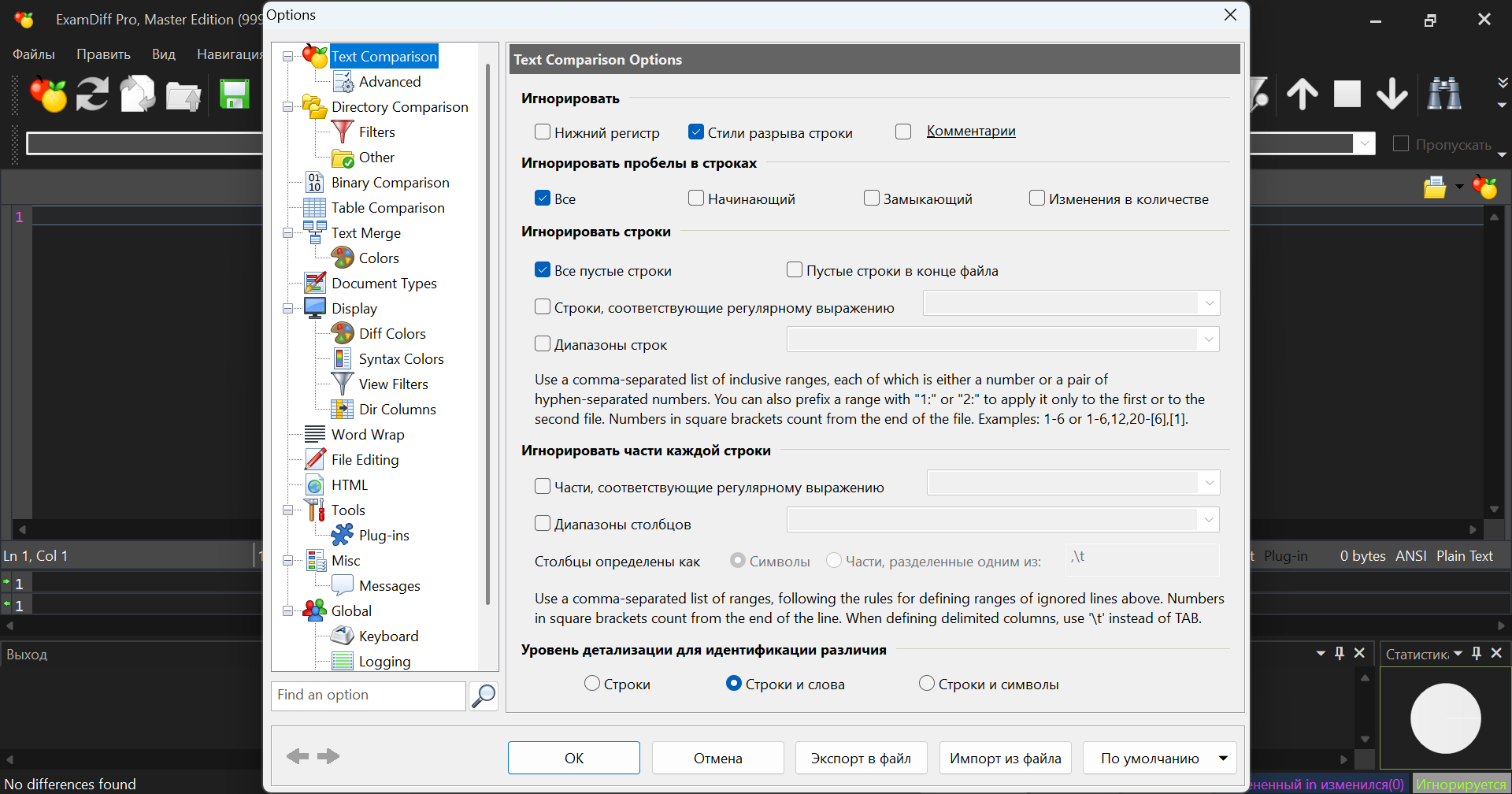The height and width of the screenshot is (794, 1512).
Task: Click the previous difference up arrow
Action: coord(1303,94)
